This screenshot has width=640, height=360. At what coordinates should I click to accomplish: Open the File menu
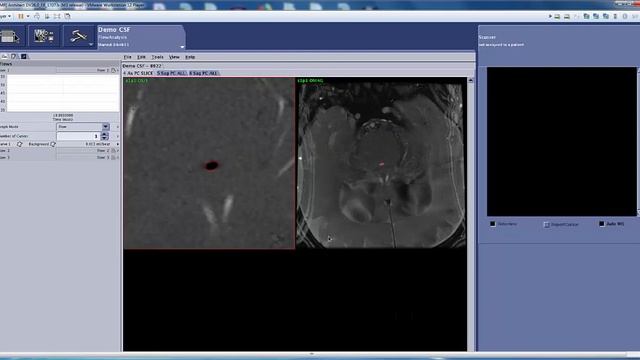pos(128,57)
